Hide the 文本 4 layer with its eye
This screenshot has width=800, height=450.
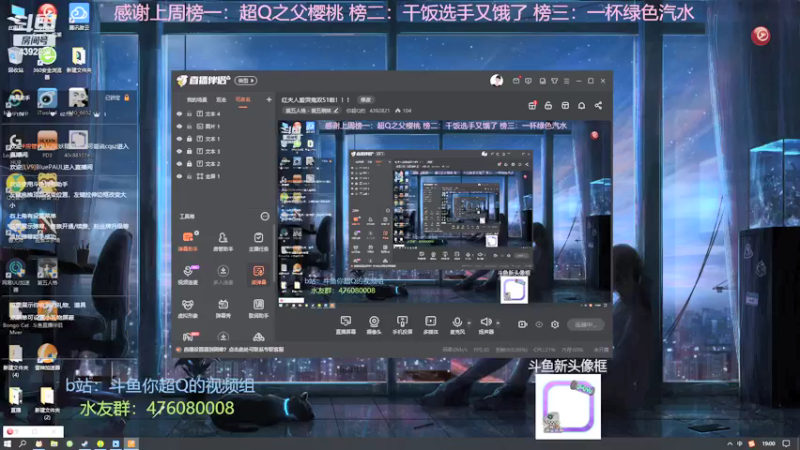(x=179, y=114)
